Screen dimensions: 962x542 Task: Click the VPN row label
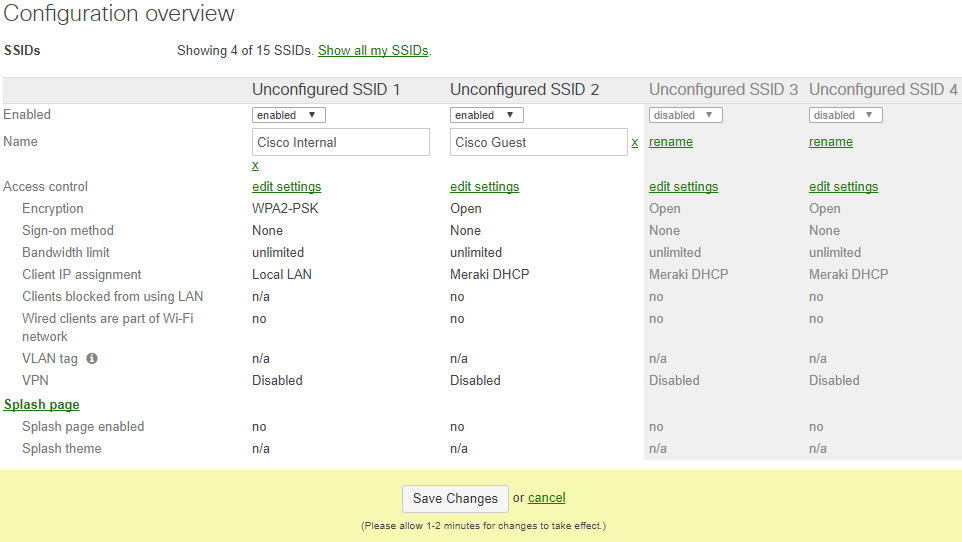pos(35,381)
